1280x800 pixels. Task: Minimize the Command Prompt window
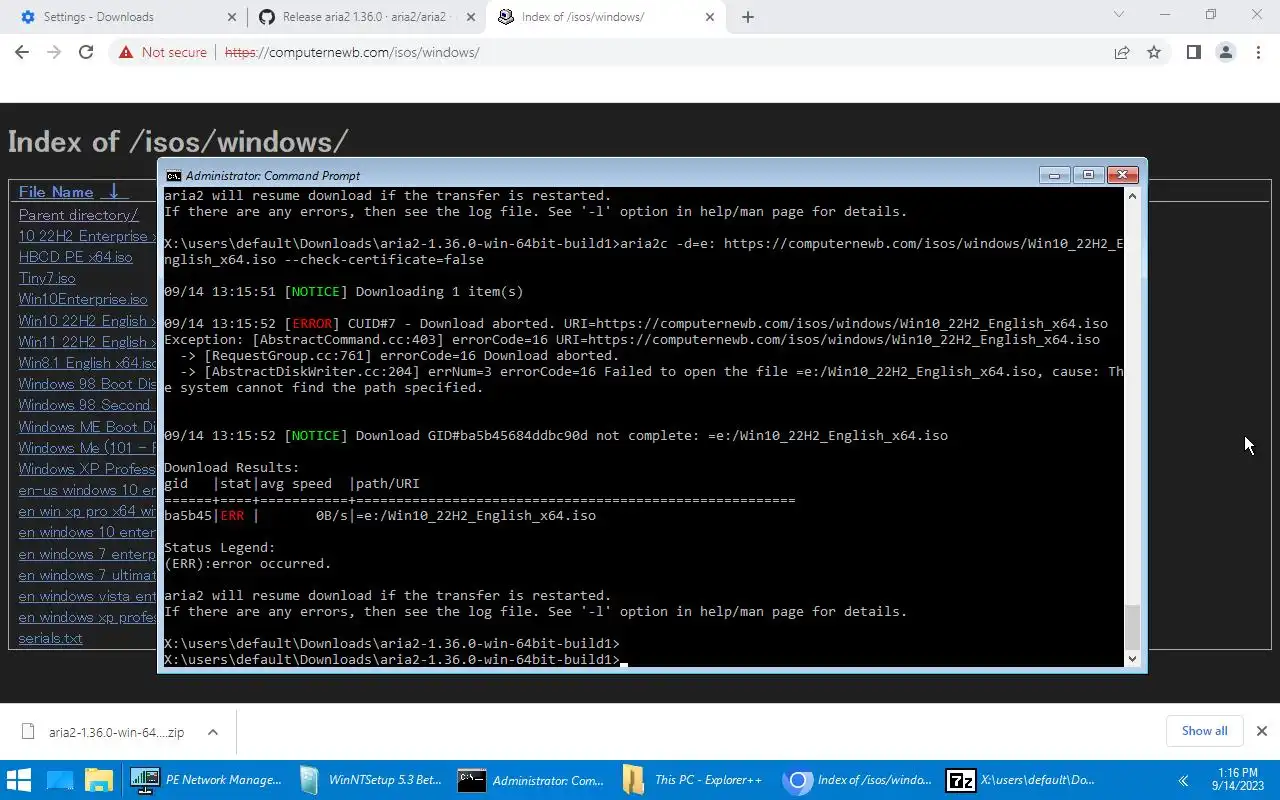pos(1054,175)
